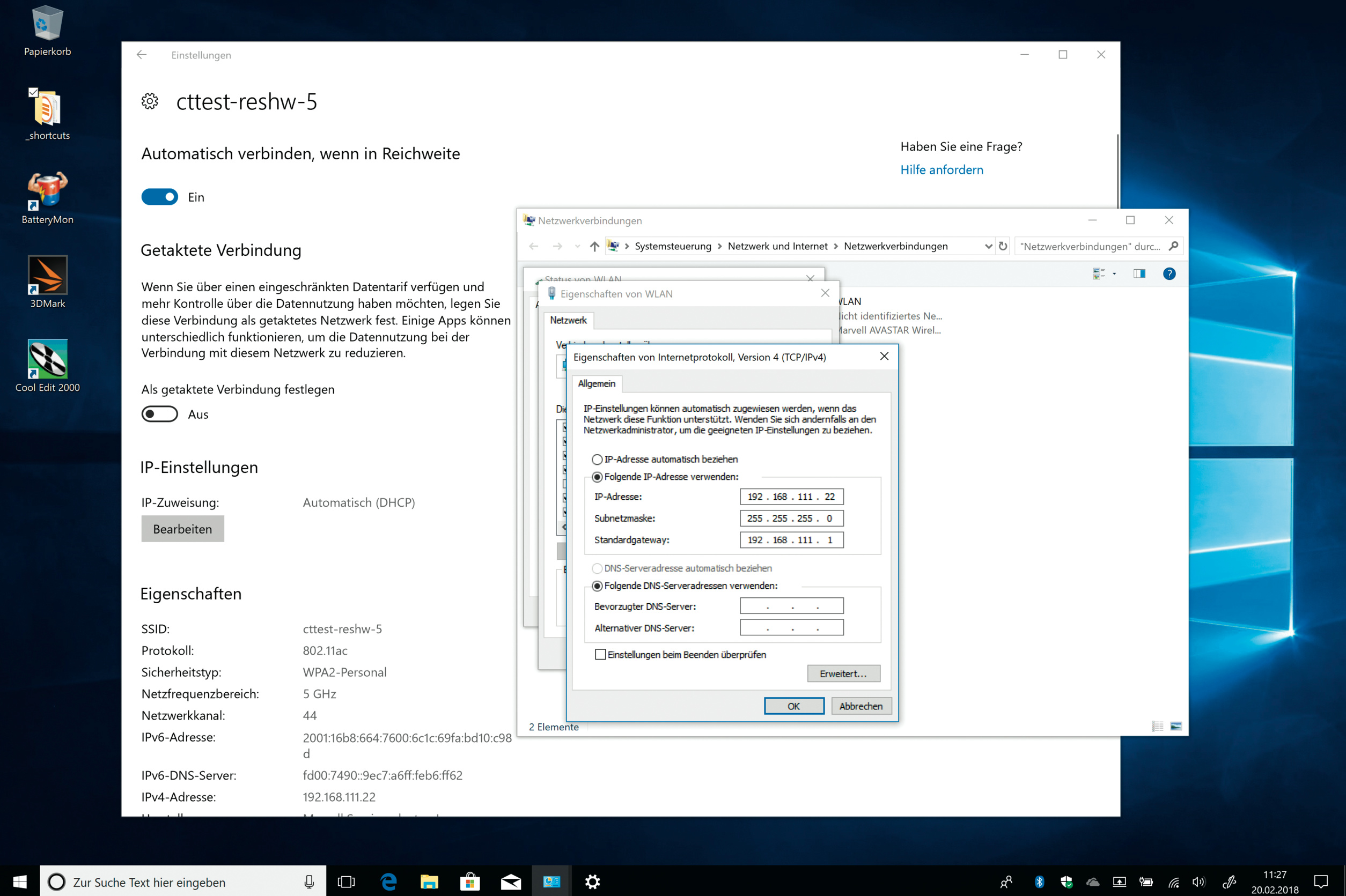Select 'IP-Adresse automatisch beziehen' radio button
This screenshot has width=1346, height=896.
(597, 460)
